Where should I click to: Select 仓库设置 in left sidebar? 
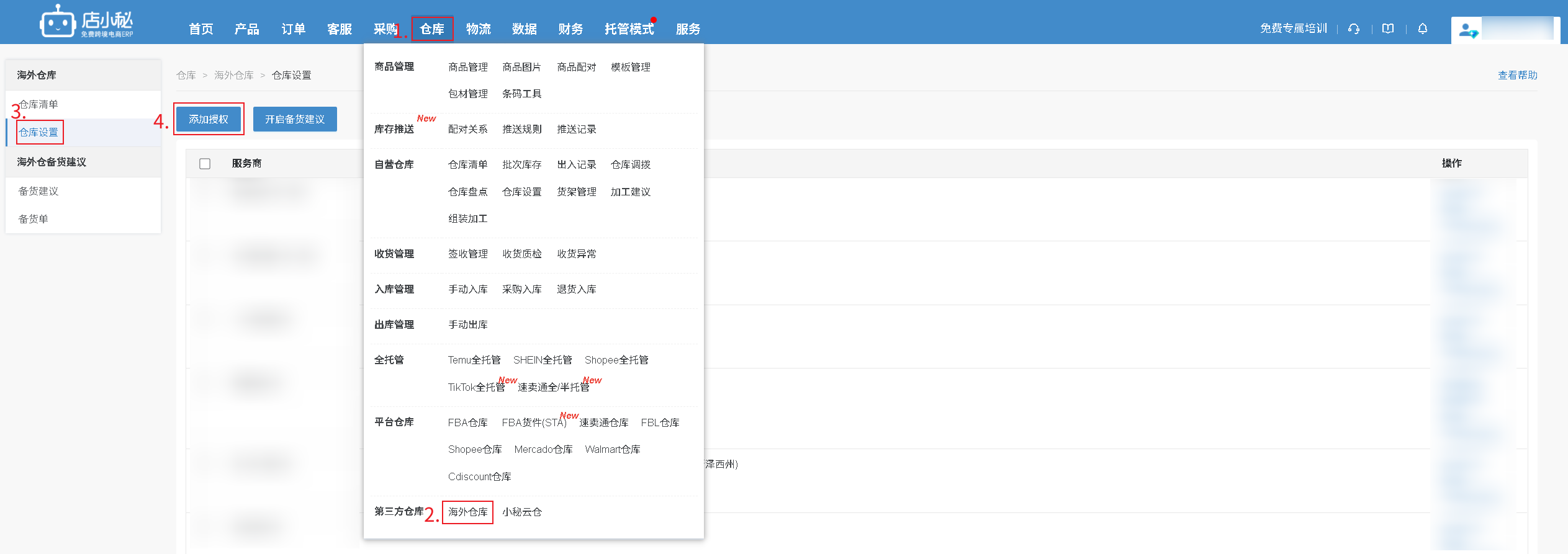pos(38,132)
